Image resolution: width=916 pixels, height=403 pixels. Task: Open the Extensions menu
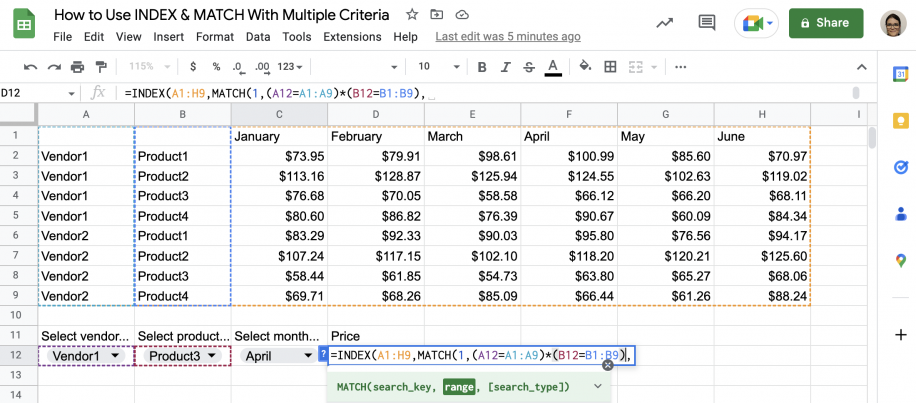pyautogui.click(x=352, y=37)
